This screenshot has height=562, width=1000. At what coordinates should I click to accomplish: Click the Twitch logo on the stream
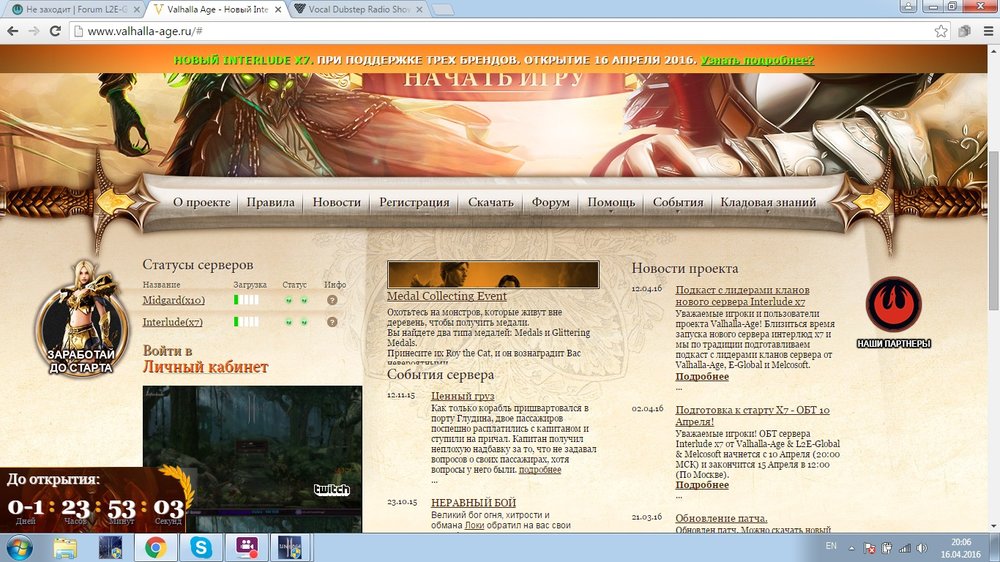coord(331,489)
